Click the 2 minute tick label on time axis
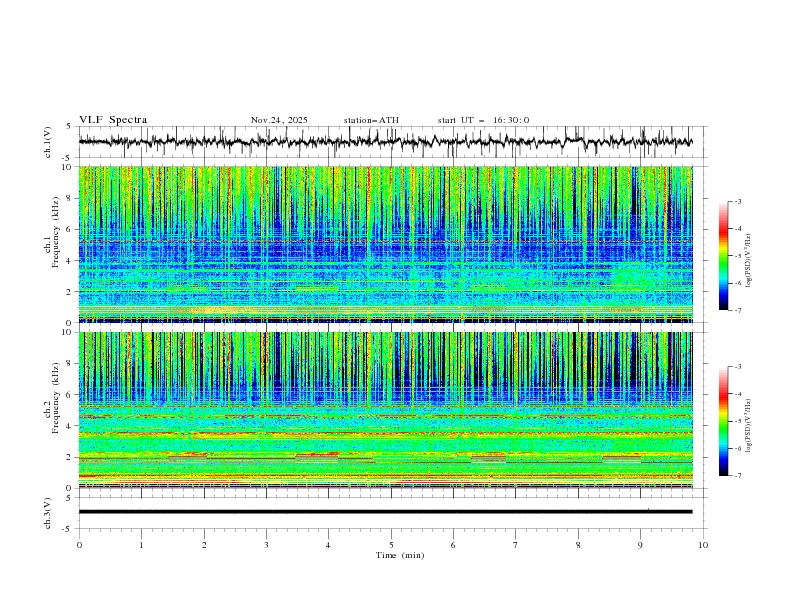Viewport: 792px width, 612px height. pos(204,545)
